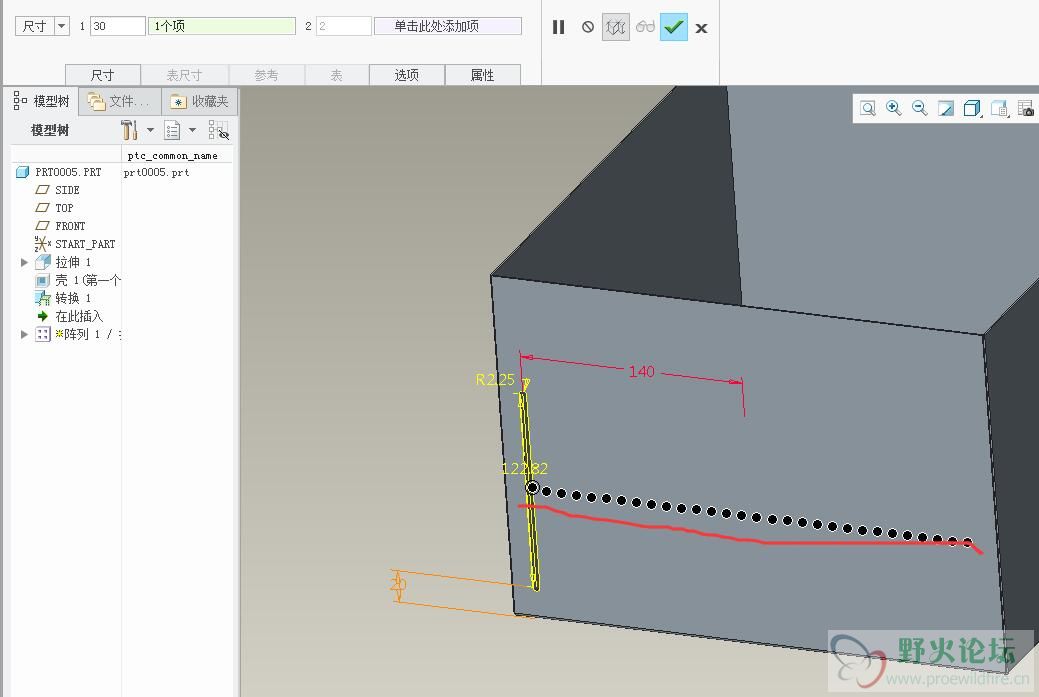Open the display style cube icon
Viewport: 1039px width, 697px height.
pos(972,108)
